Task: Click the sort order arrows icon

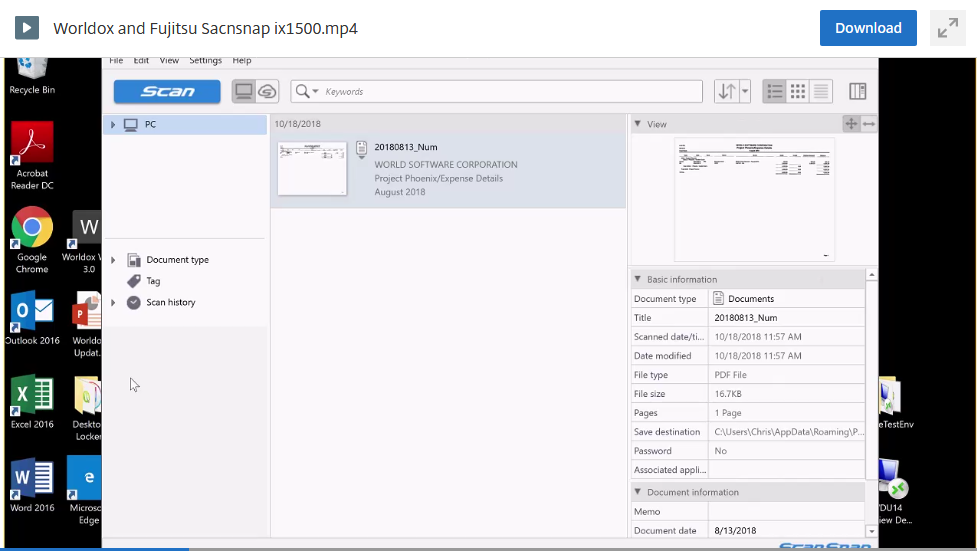Action: coord(727,92)
